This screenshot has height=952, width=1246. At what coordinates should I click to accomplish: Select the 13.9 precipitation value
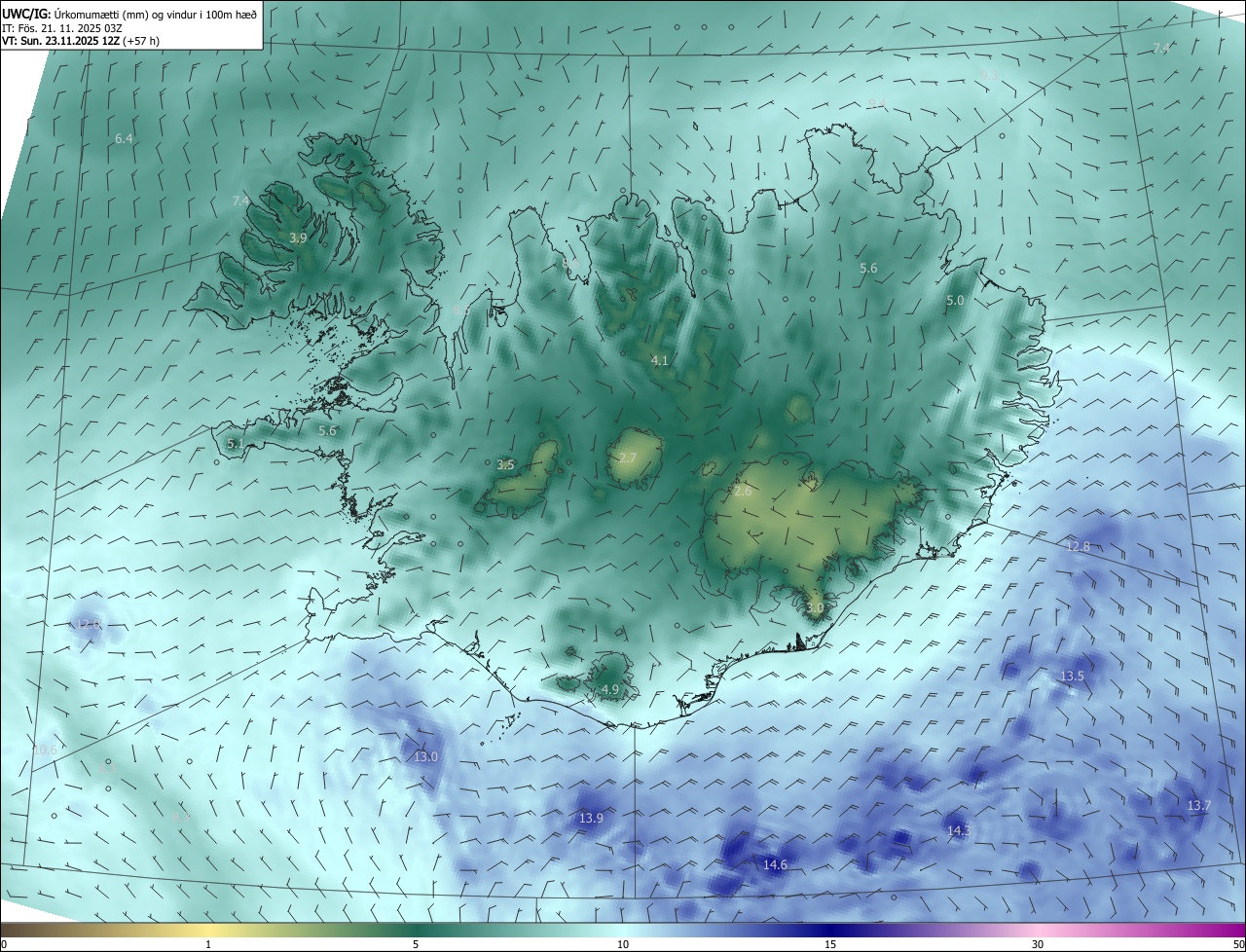(591, 819)
